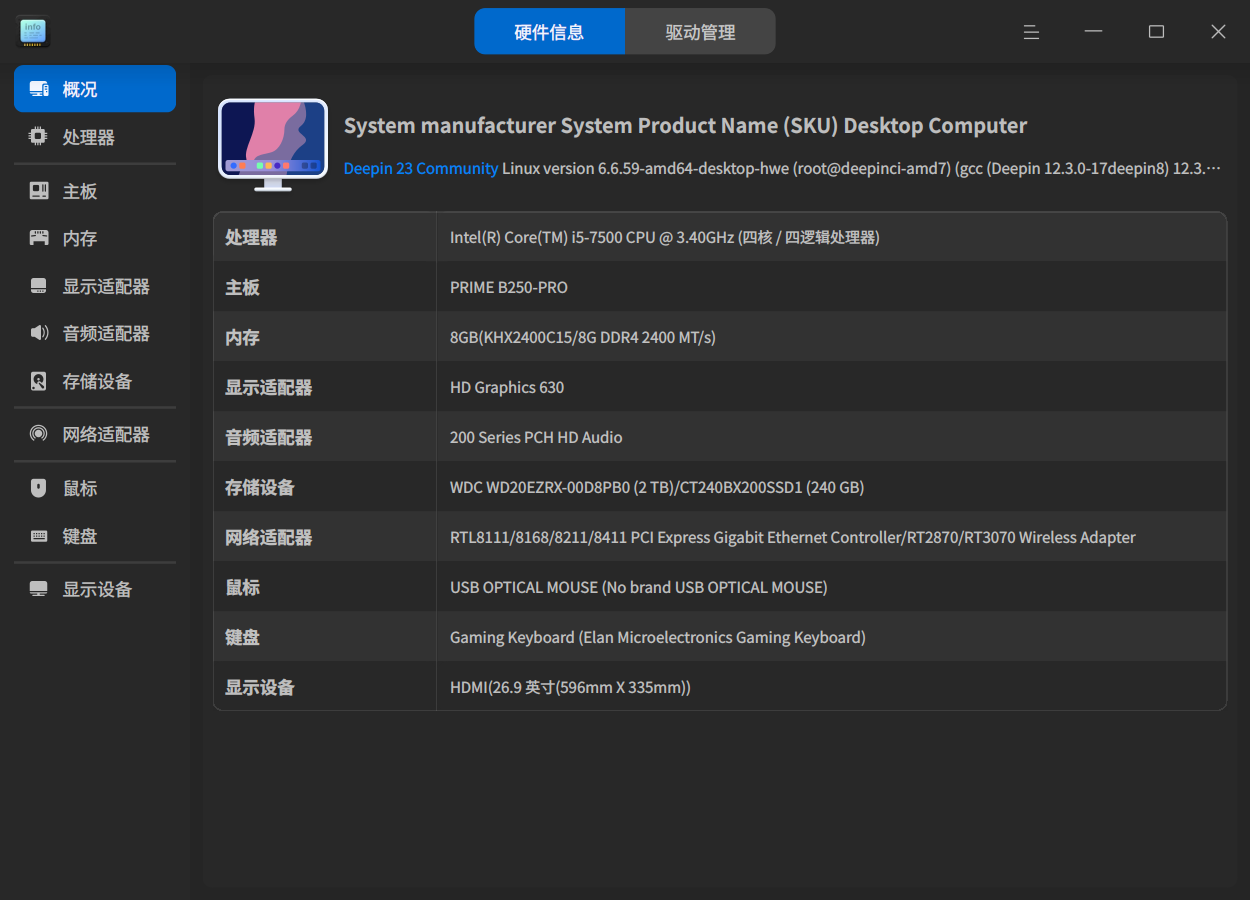
Task: Close the Device Manager window
Action: point(1218,32)
